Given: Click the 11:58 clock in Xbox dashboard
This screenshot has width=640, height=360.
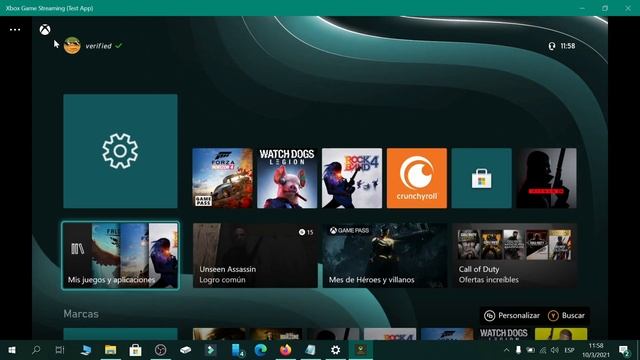Looking at the screenshot, I should click(568, 46).
